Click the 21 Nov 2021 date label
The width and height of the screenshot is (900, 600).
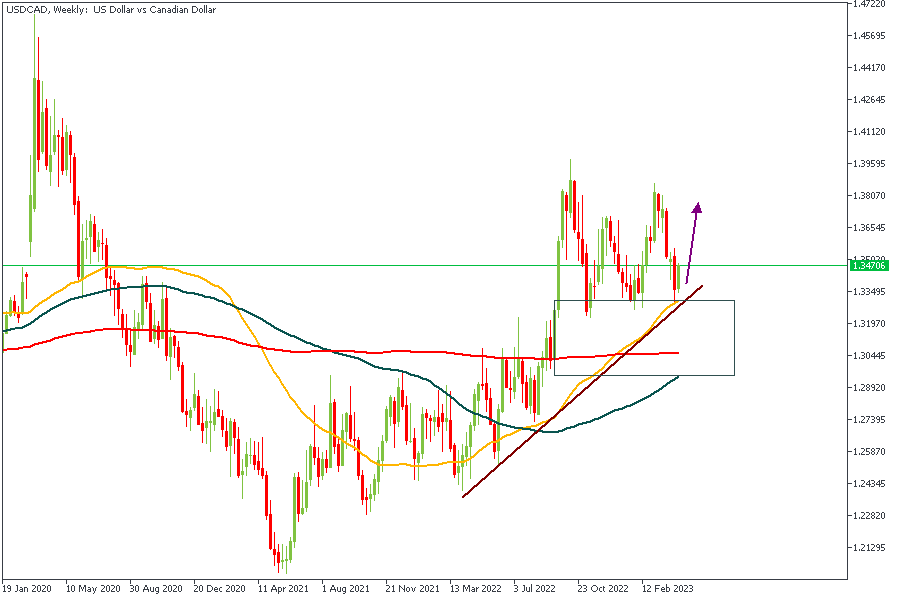coord(412,588)
